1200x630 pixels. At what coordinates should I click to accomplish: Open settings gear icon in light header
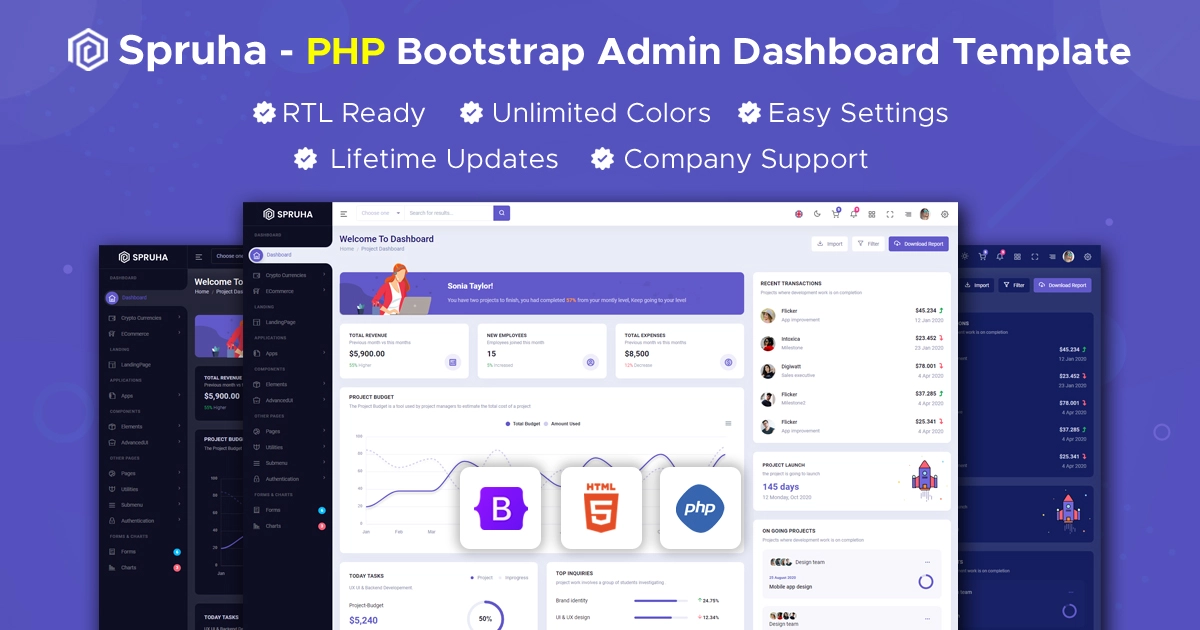click(x=945, y=214)
